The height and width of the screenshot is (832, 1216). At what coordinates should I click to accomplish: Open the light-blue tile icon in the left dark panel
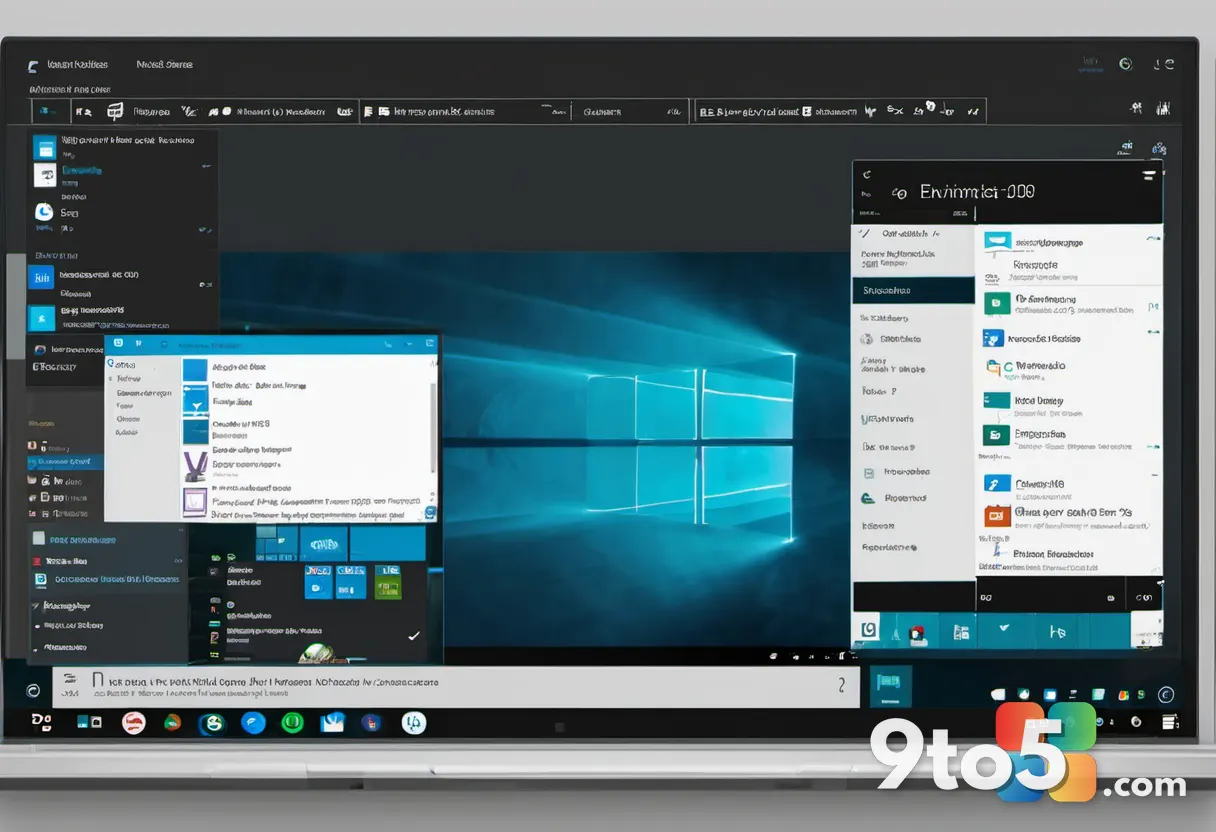[x=43, y=319]
